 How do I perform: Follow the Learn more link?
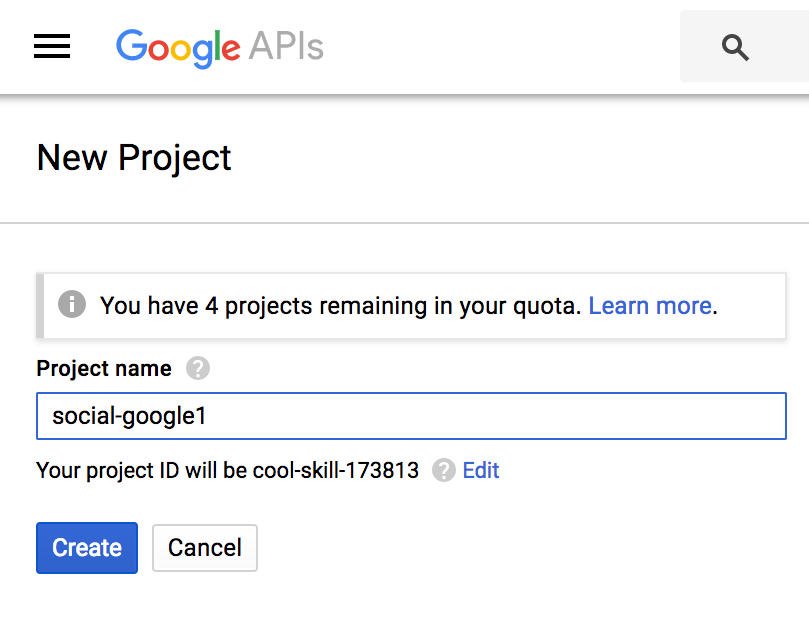[x=650, y=306]
